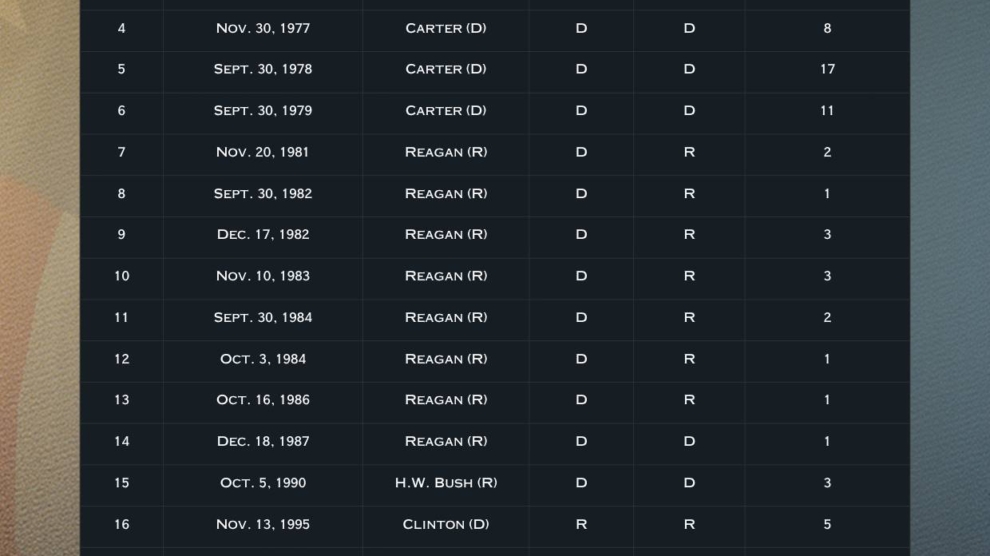Click the date cell Nov. 30, 1977

click(x=263, y=28)
